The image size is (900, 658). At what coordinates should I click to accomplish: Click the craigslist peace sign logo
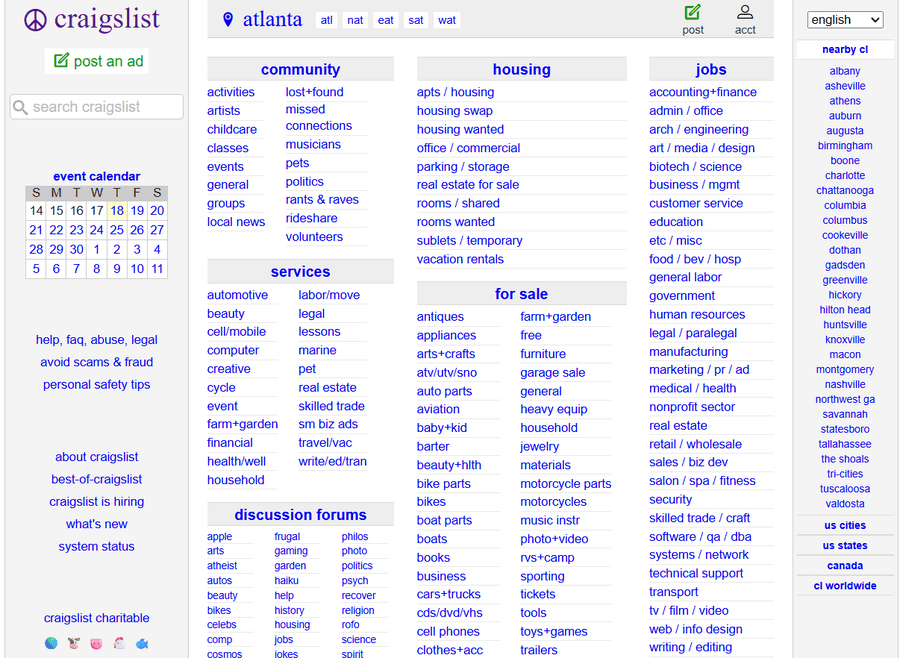pyautogui.click(x=35, y=20)
